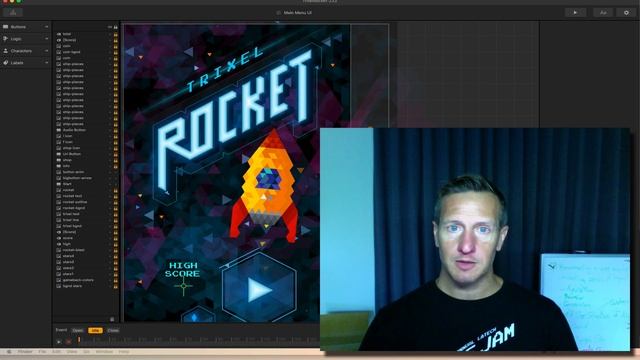
Task: Switch to the Idle event tab
Action: click(95, 330)
